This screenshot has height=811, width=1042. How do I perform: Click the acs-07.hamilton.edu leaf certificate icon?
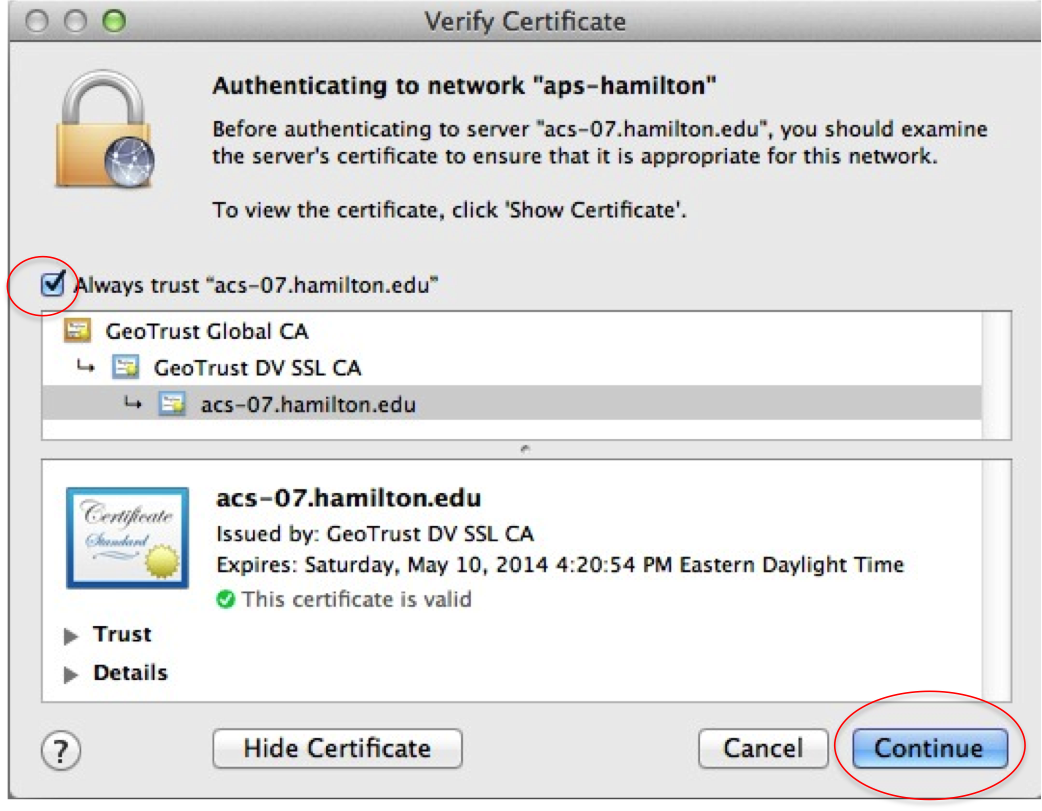(x=172, y=403)
